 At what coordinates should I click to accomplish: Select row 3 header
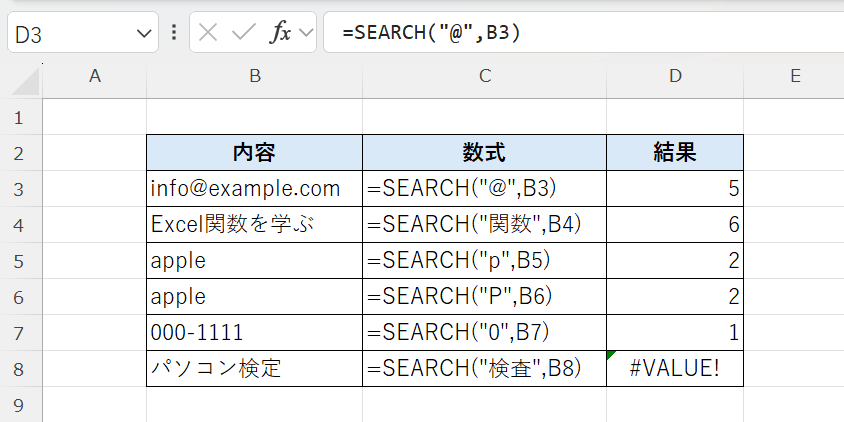[19, 189]
